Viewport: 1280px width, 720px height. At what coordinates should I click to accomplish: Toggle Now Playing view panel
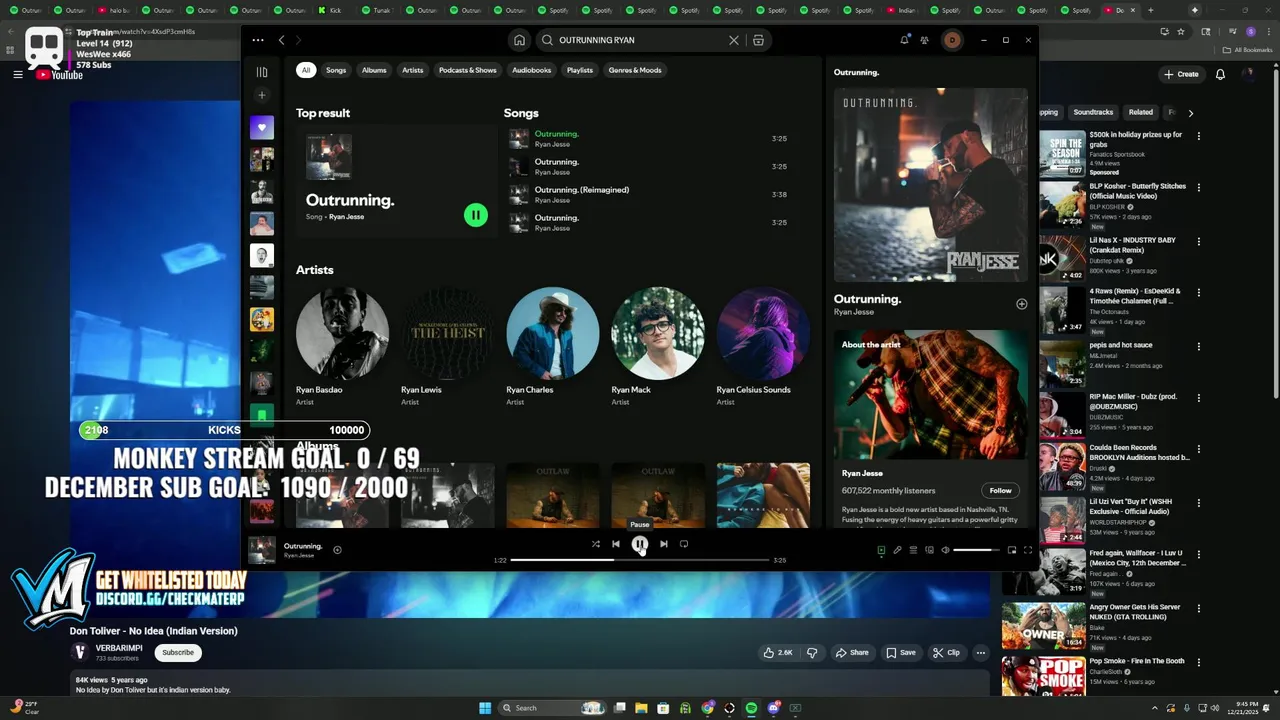[x=881, y=550]
